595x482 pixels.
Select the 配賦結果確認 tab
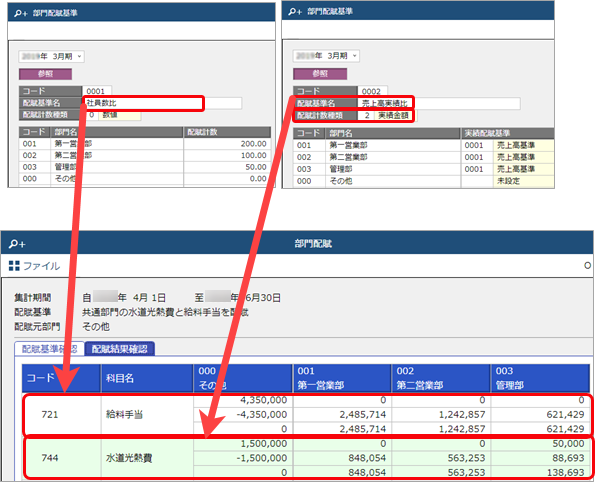click(x=120, y=349)
